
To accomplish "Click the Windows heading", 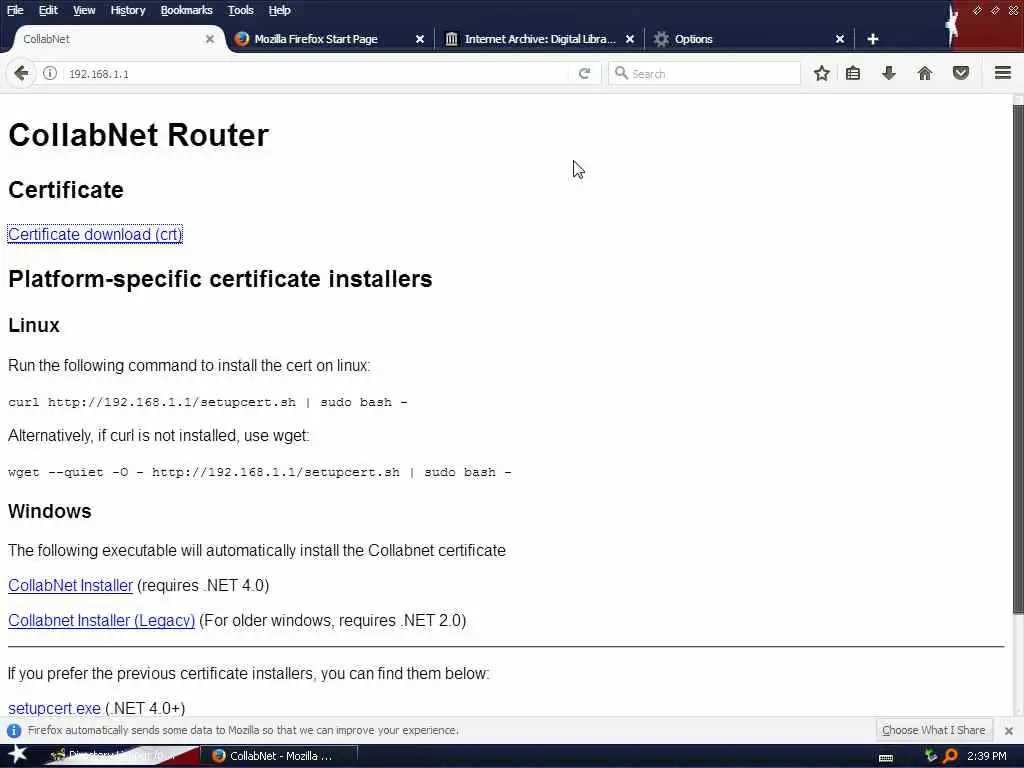I will [x=50, y=511].
